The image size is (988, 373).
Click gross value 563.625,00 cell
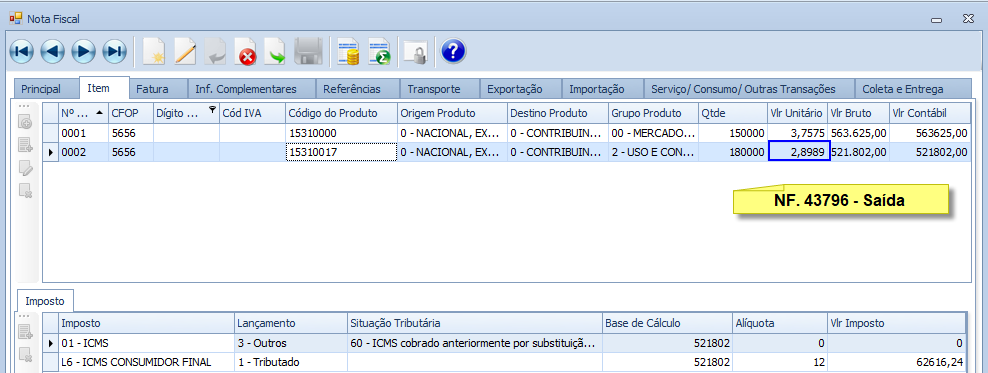pos(859,133)
